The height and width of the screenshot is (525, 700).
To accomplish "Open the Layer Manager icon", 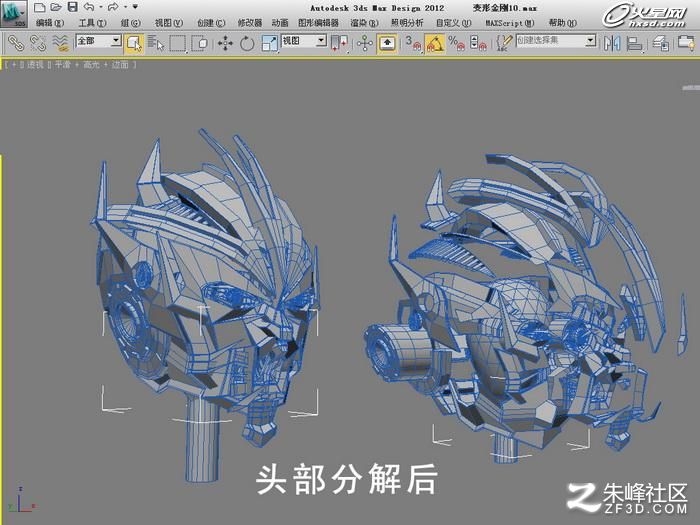I will pos(660,43).
